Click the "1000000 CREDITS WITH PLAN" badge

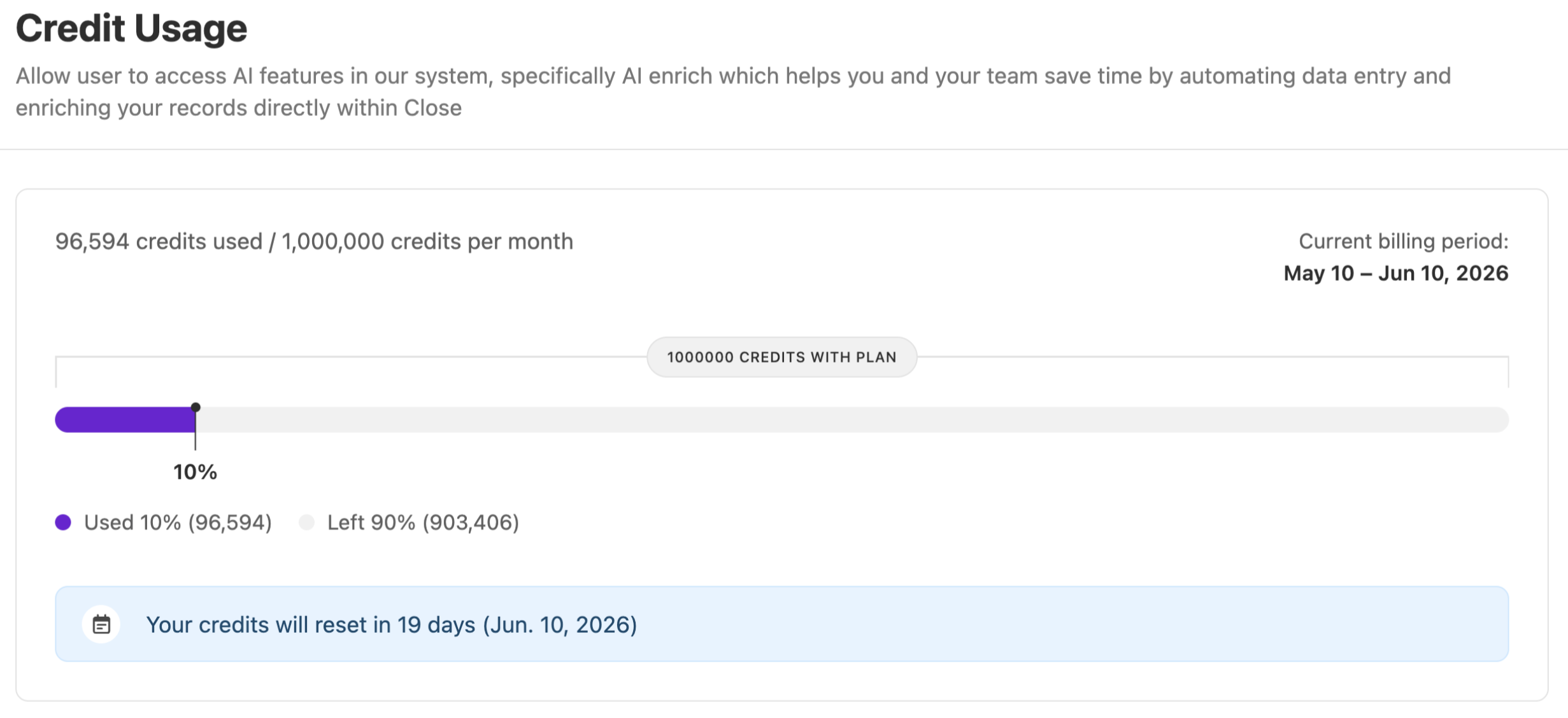click(x=782, y=357)
